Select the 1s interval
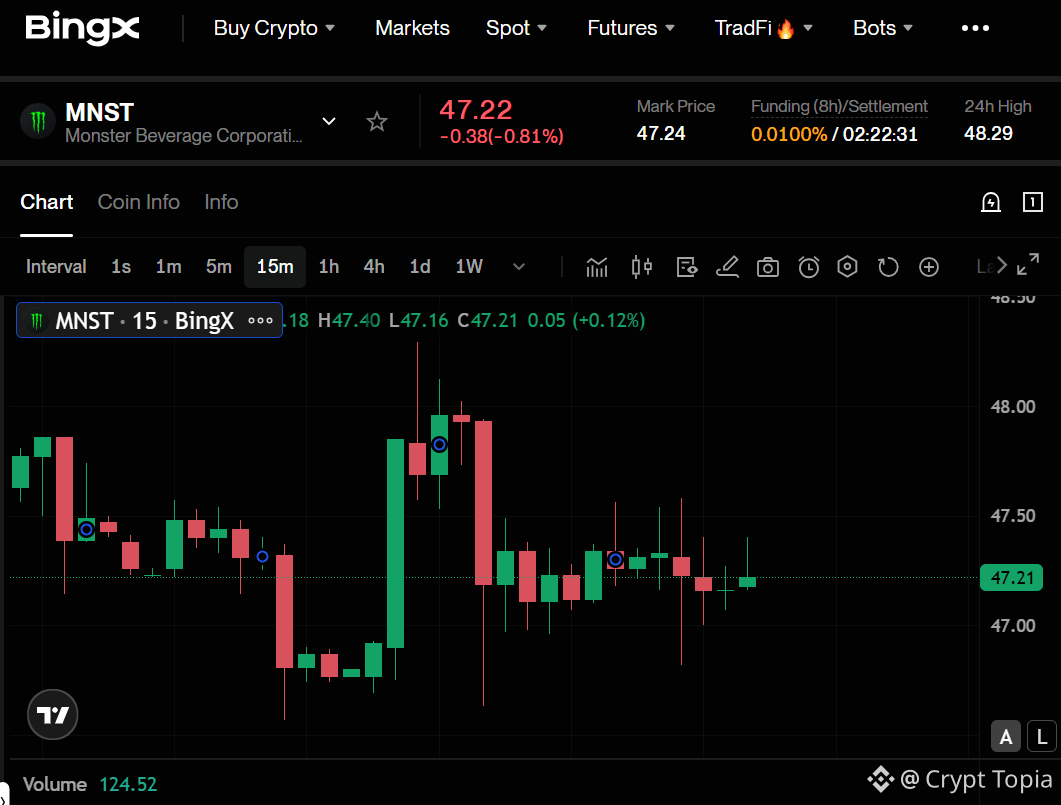Image resolution: width=1061 pixels, height=805 pixels. [121, 267]
